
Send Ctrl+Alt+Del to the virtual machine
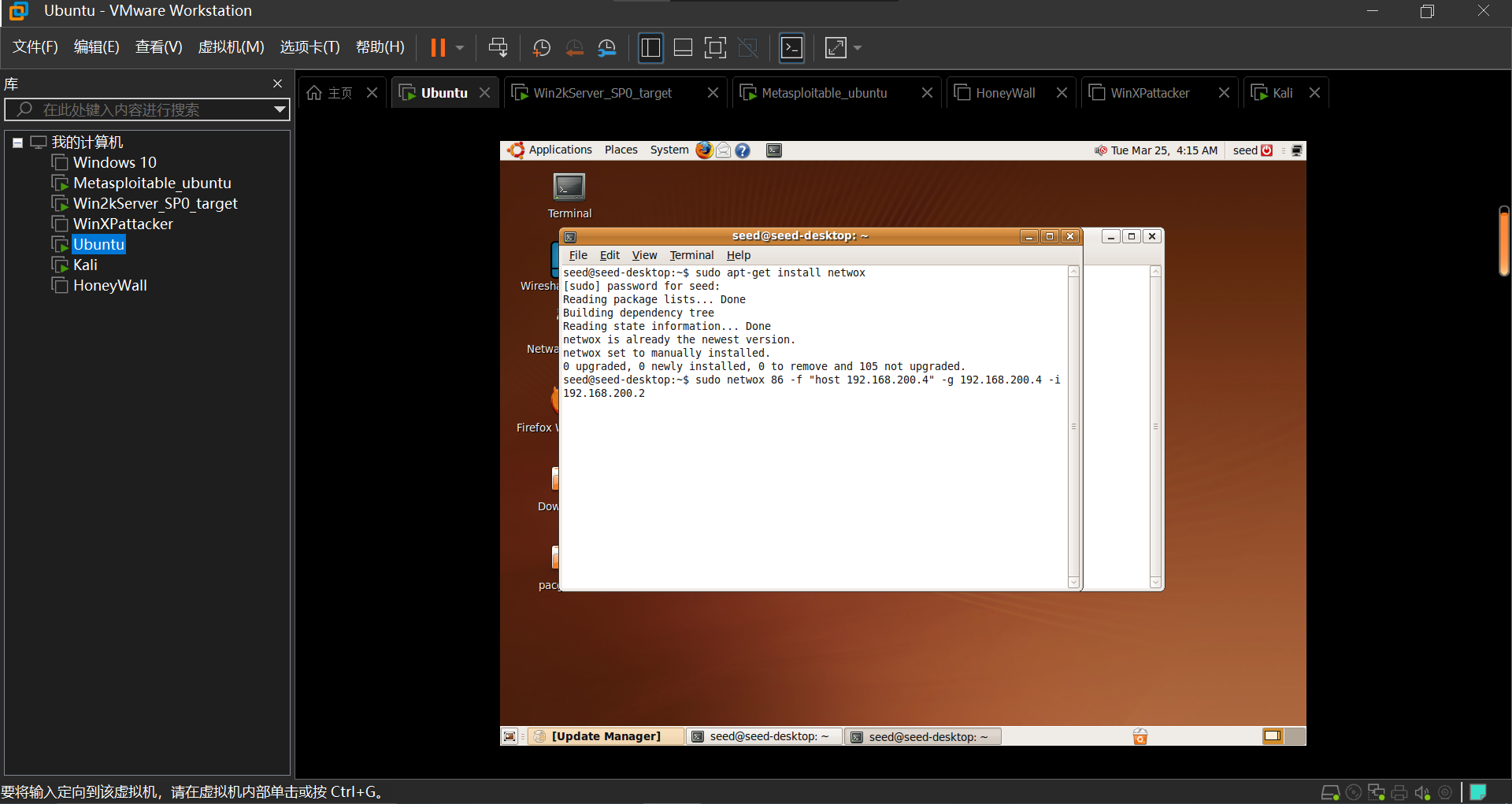point(498,48)
